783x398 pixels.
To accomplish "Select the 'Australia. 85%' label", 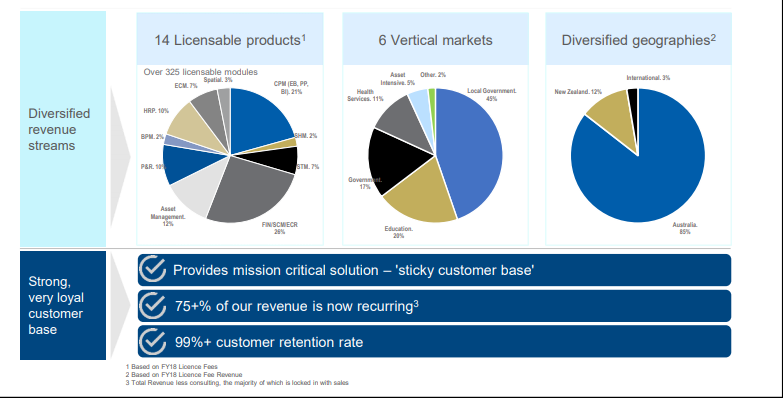I will [685, 228].
